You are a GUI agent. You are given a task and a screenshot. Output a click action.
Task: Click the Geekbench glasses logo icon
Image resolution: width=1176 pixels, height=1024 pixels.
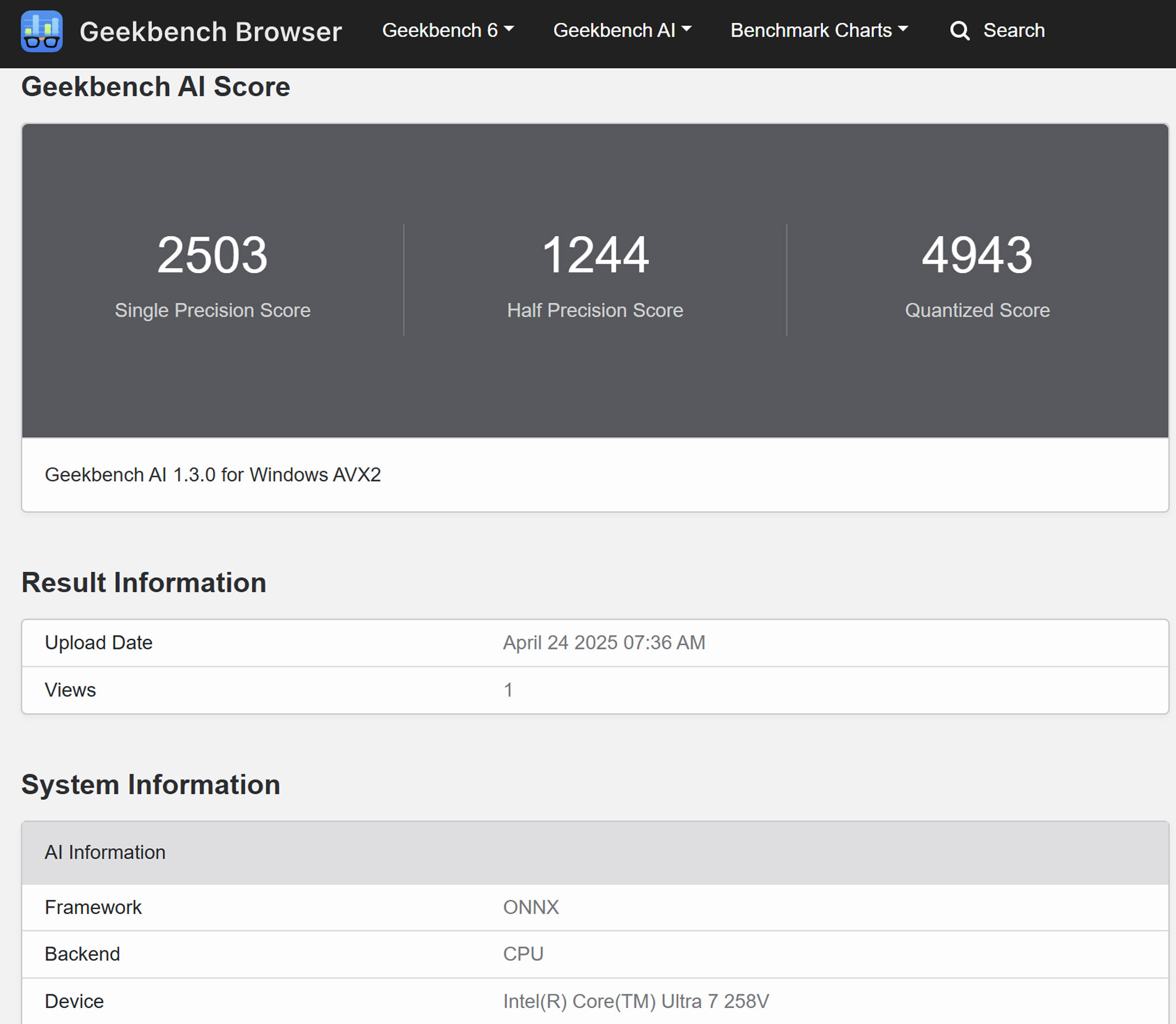click(41, 31)
